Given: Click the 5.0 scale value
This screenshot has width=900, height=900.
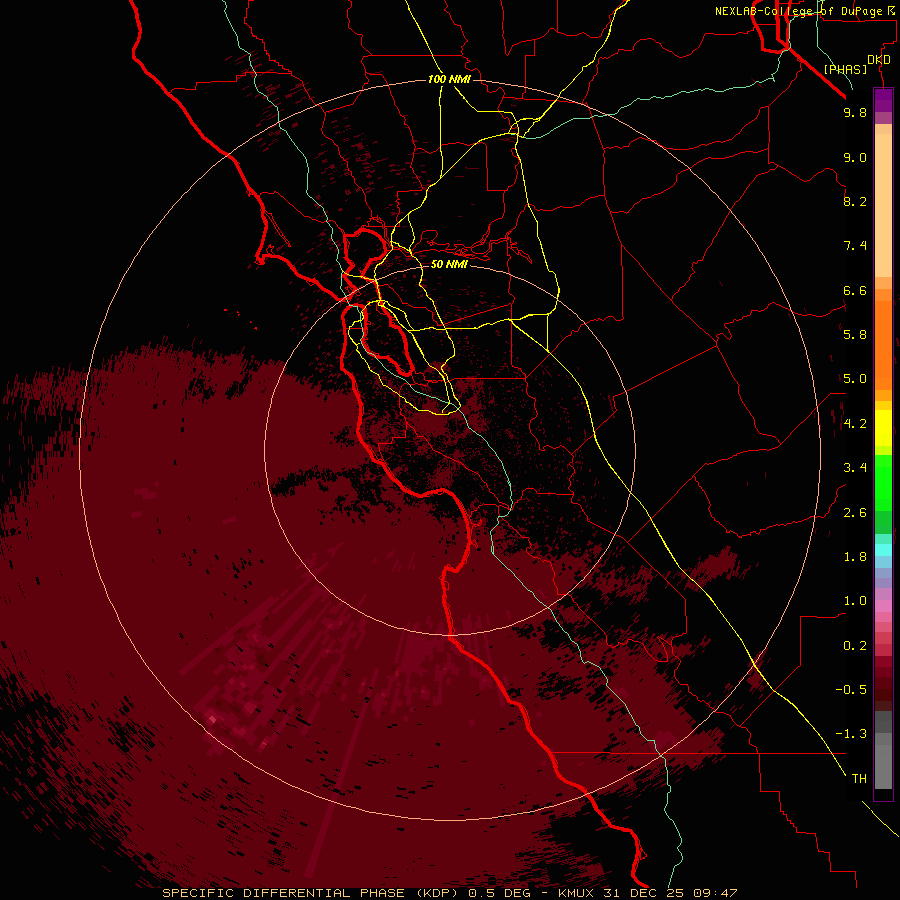Looking at the screenshot, I should click(855, 379).
